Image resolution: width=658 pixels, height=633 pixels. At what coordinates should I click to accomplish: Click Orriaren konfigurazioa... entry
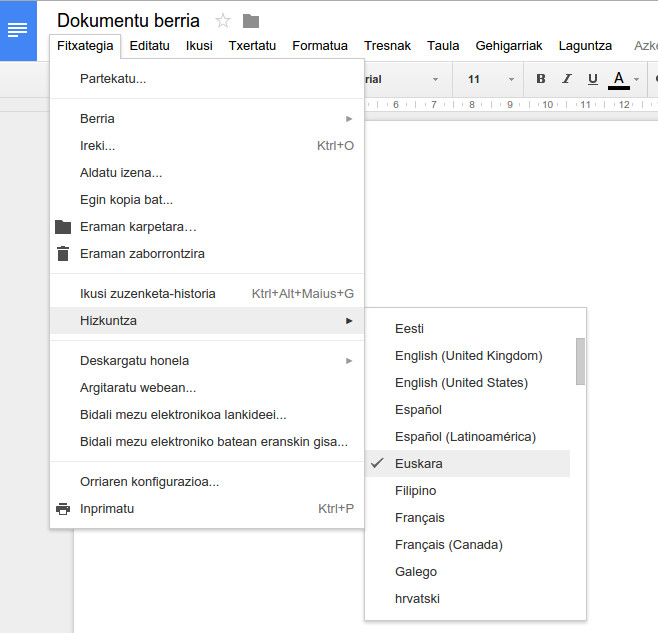(149, 482)
